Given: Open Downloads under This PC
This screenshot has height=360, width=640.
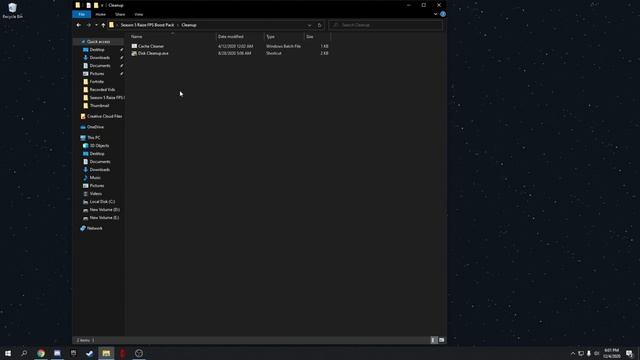Looking at the screenshot, I should click(100, 170).
